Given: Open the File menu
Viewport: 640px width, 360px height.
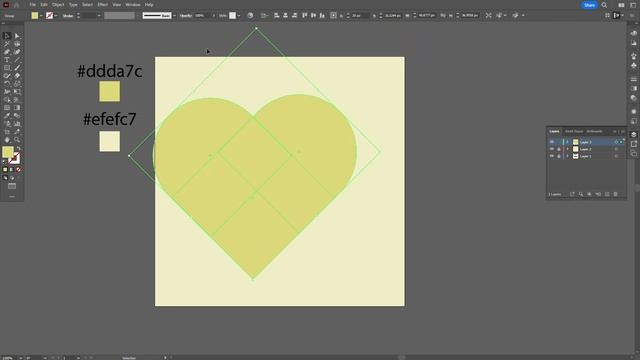Looking at the screenshot, I should coord(32,5).
